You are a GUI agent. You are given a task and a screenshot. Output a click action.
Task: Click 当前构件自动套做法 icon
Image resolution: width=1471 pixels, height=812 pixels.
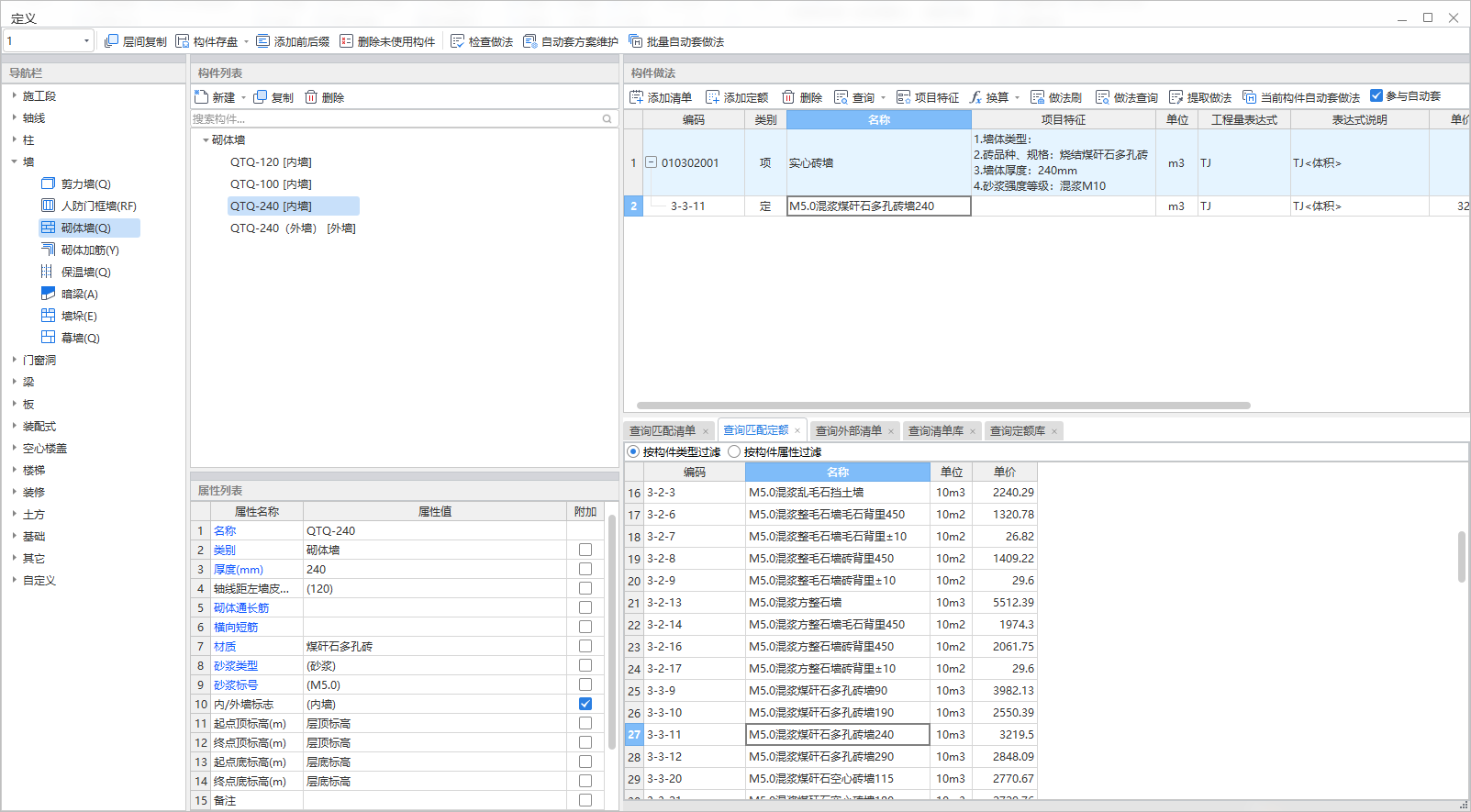(x=1249, y=97)
